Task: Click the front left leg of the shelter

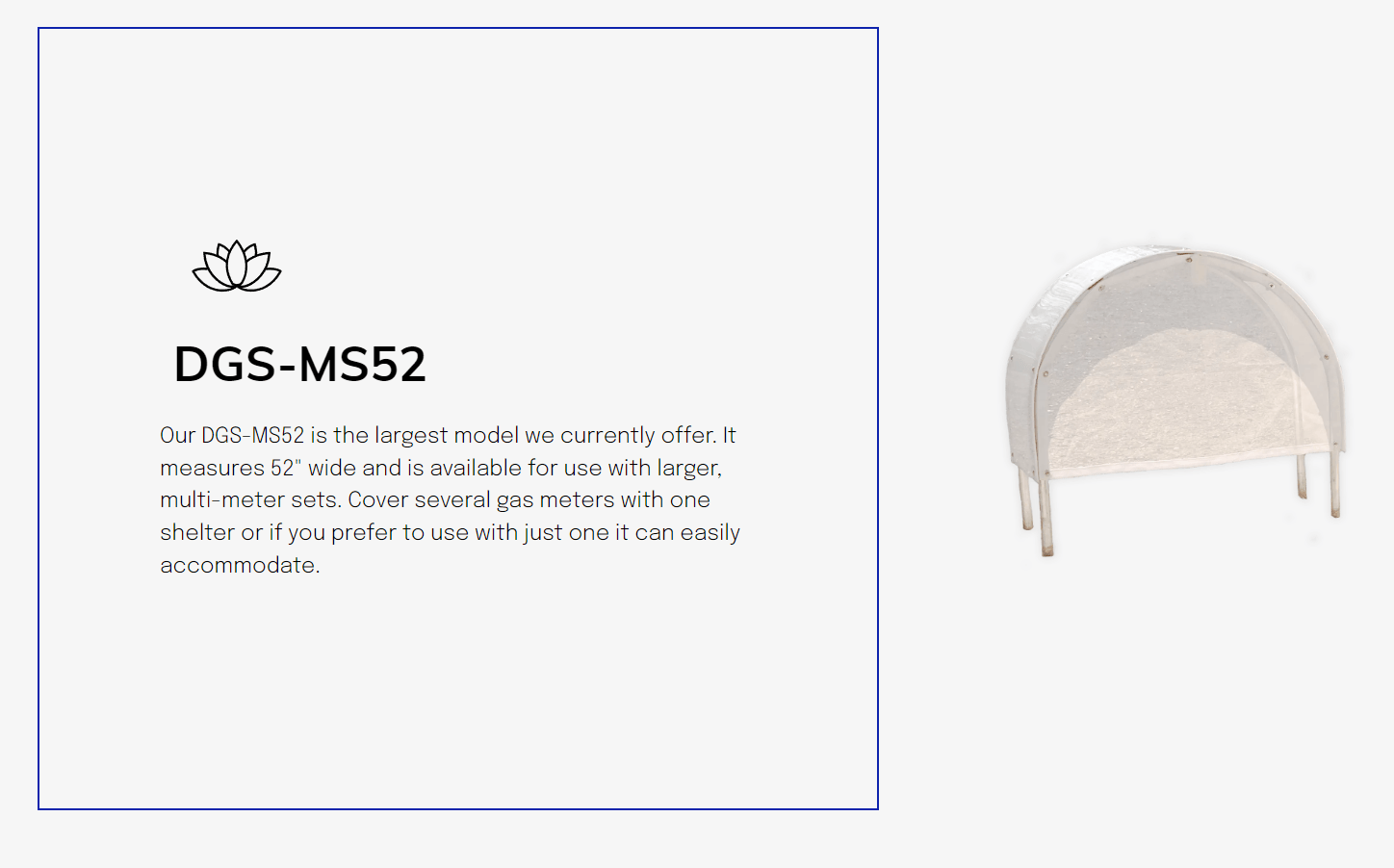Action: 1046,520
